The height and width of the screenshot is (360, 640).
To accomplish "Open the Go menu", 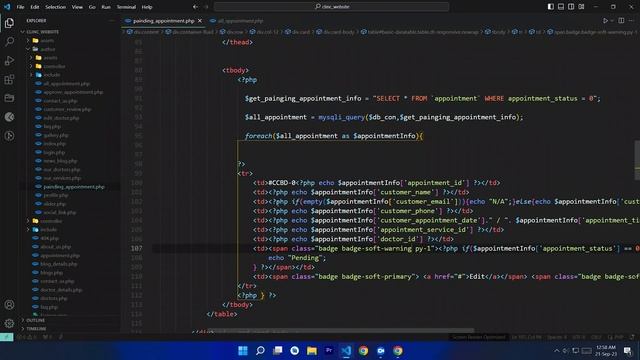I will (x=92, y=7).
